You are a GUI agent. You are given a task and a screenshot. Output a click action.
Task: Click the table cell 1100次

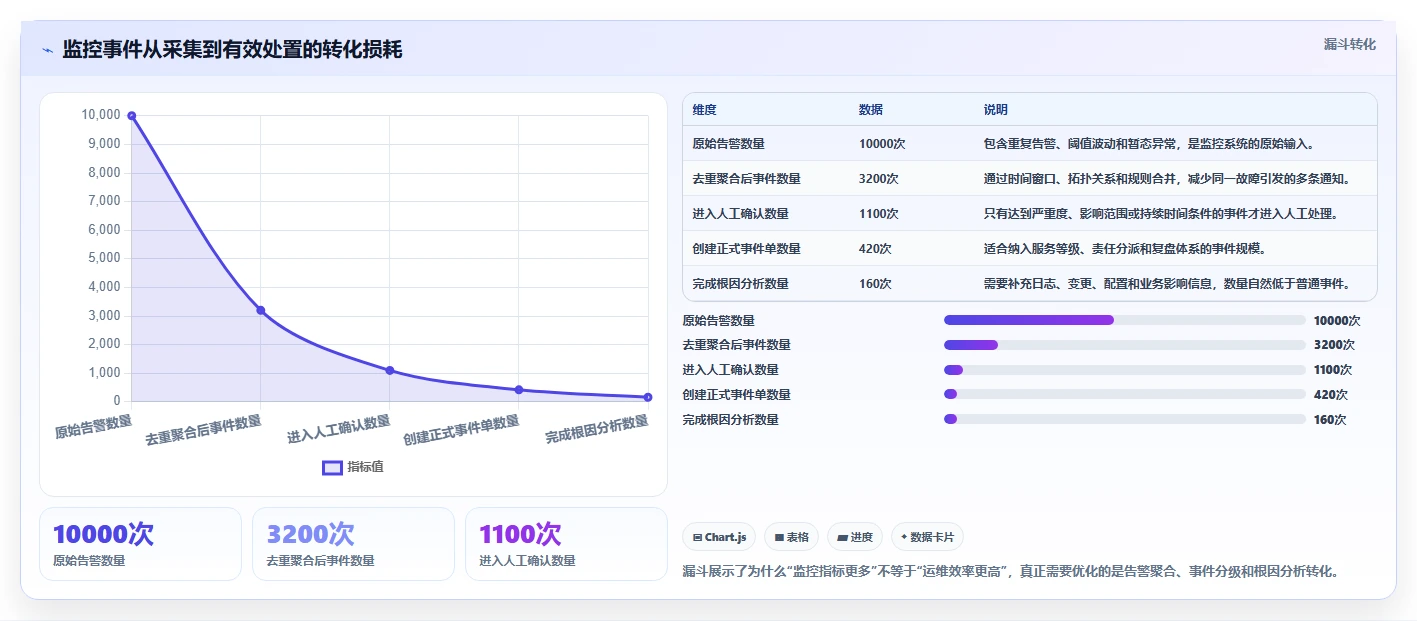pos(879,214)
